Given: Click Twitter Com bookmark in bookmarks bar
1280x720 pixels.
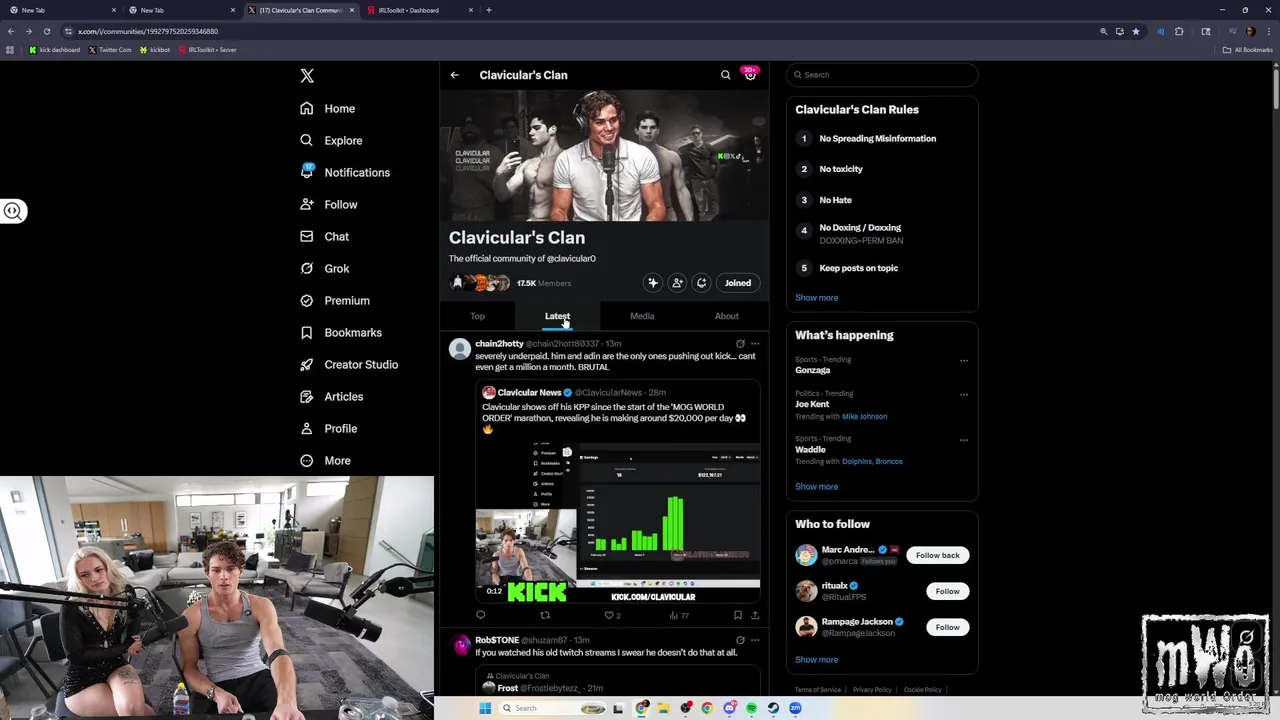Looking at the screenshot, I should (x=110, y=49).
